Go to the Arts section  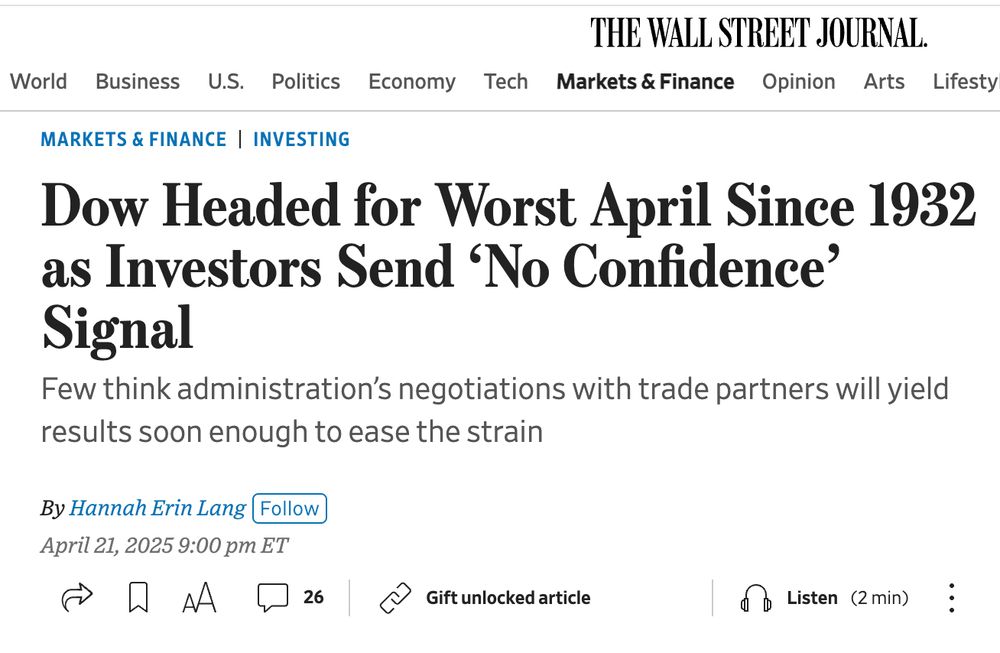(x=884, y=82)
